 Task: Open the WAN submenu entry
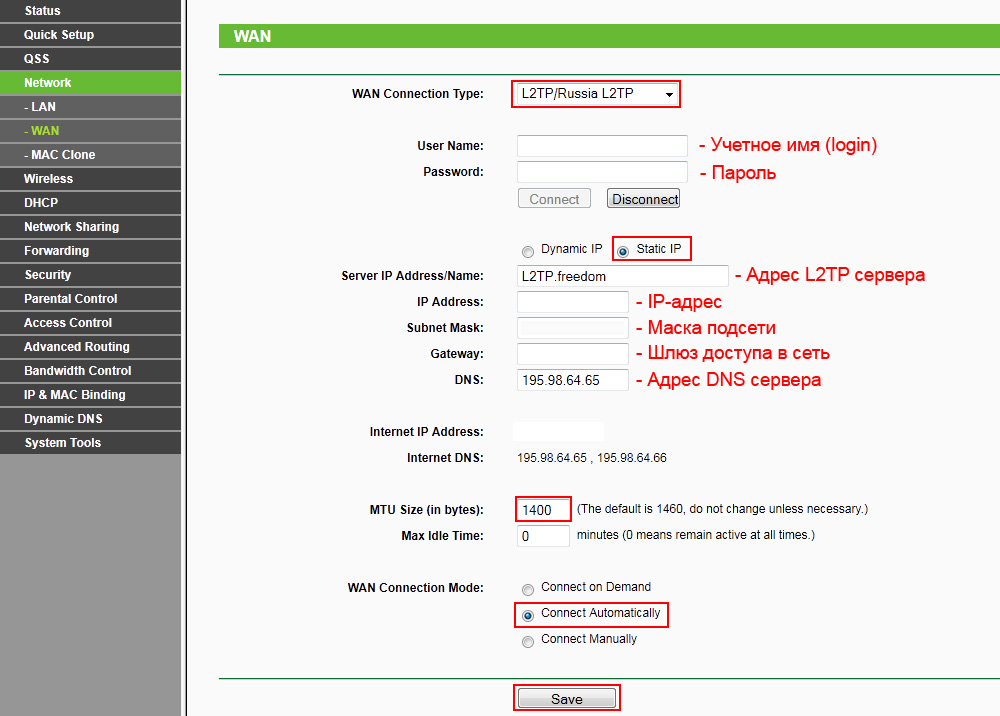[x=91, y=131]
